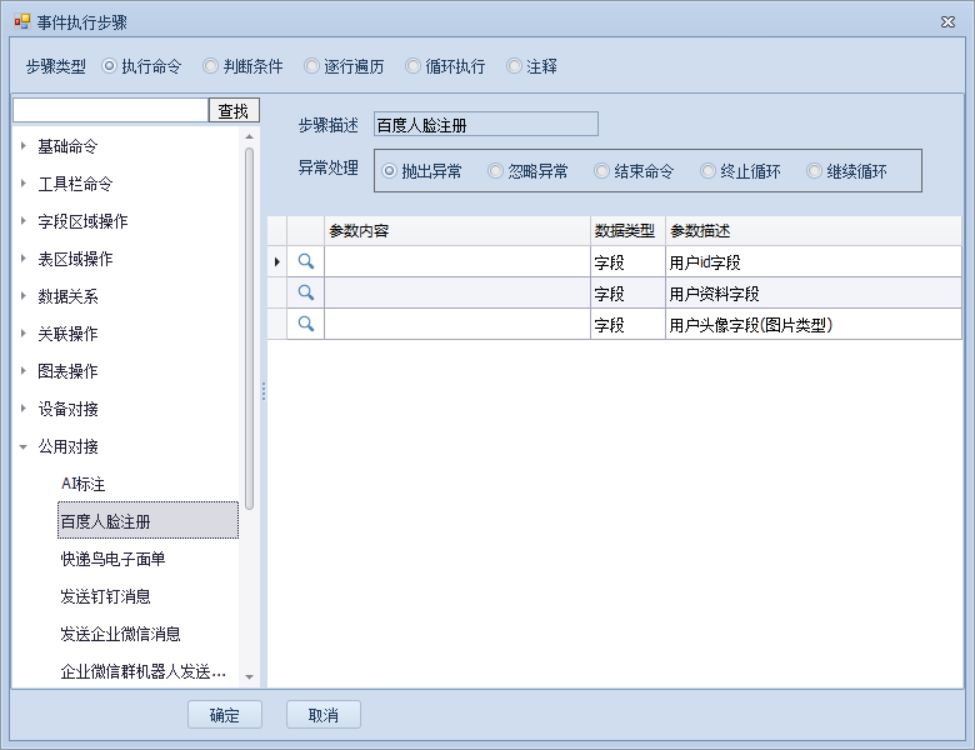Select the 判断条件 step type radio
This screenshot has width=975, height=750.
pyautogui.click(x=211, y=67)
